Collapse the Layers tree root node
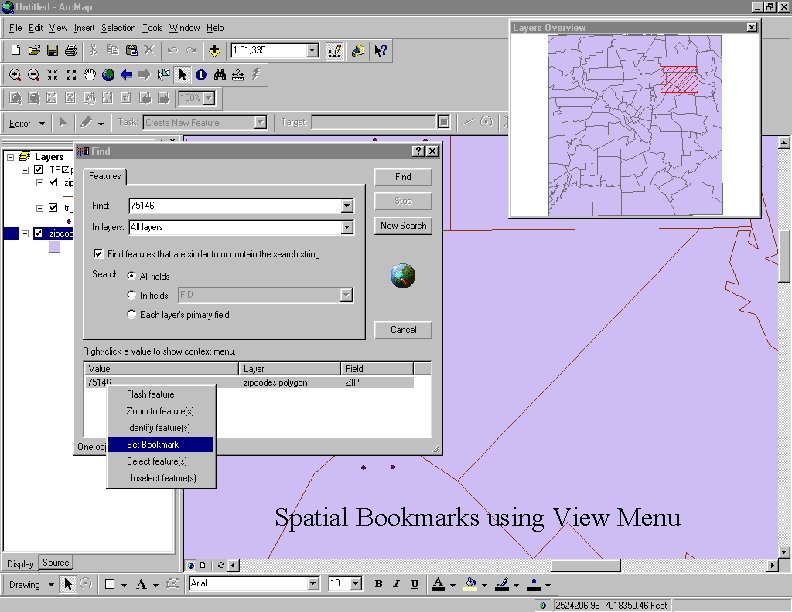792x612 pixels. (x=10, y=157)
